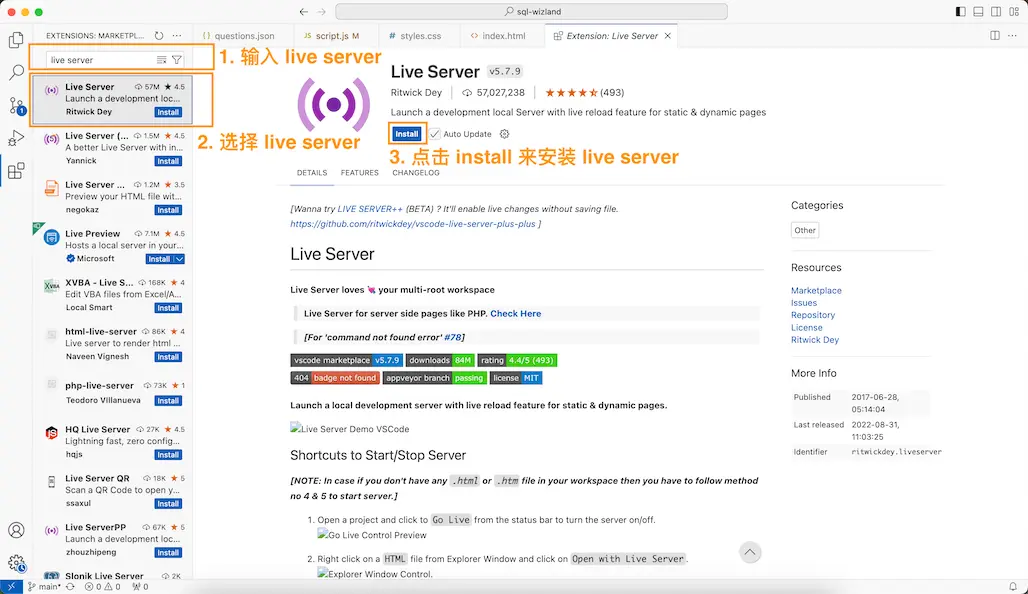Open the Run and Debug view
Image resolution: width=1028 pixels, height=594 pixels.
[x=15, y=140]
